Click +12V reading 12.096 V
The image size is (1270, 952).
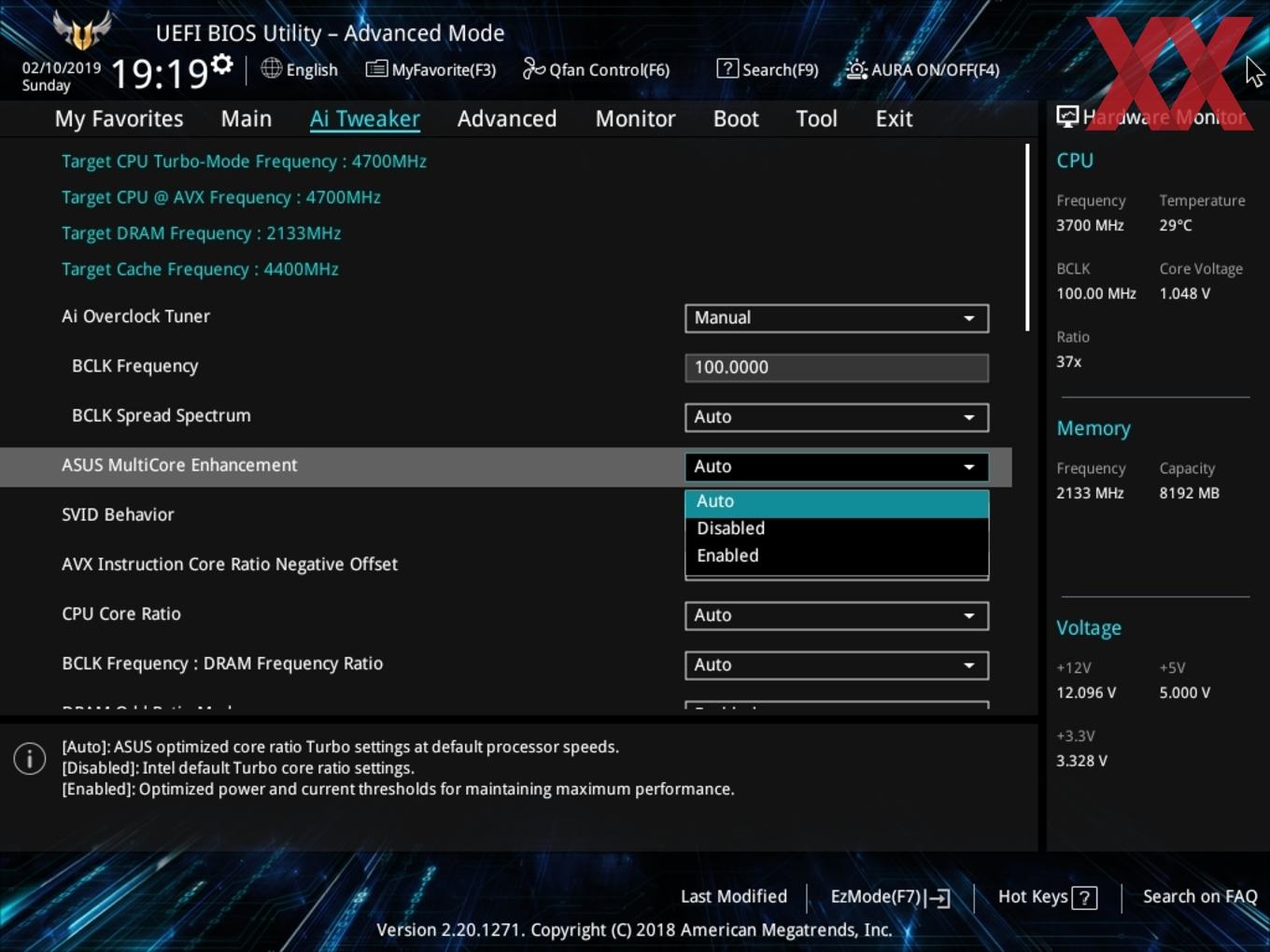pyautogui.click(x=1086, y=693)
